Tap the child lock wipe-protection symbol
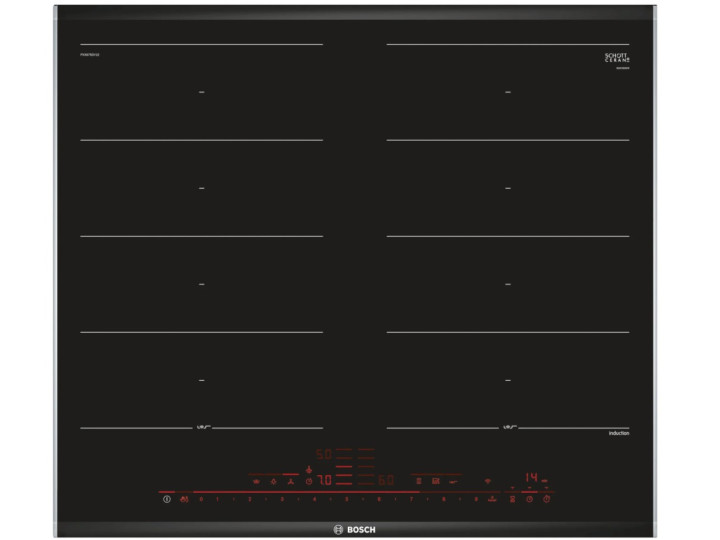720x540 pixels. [x=184, y=499]
